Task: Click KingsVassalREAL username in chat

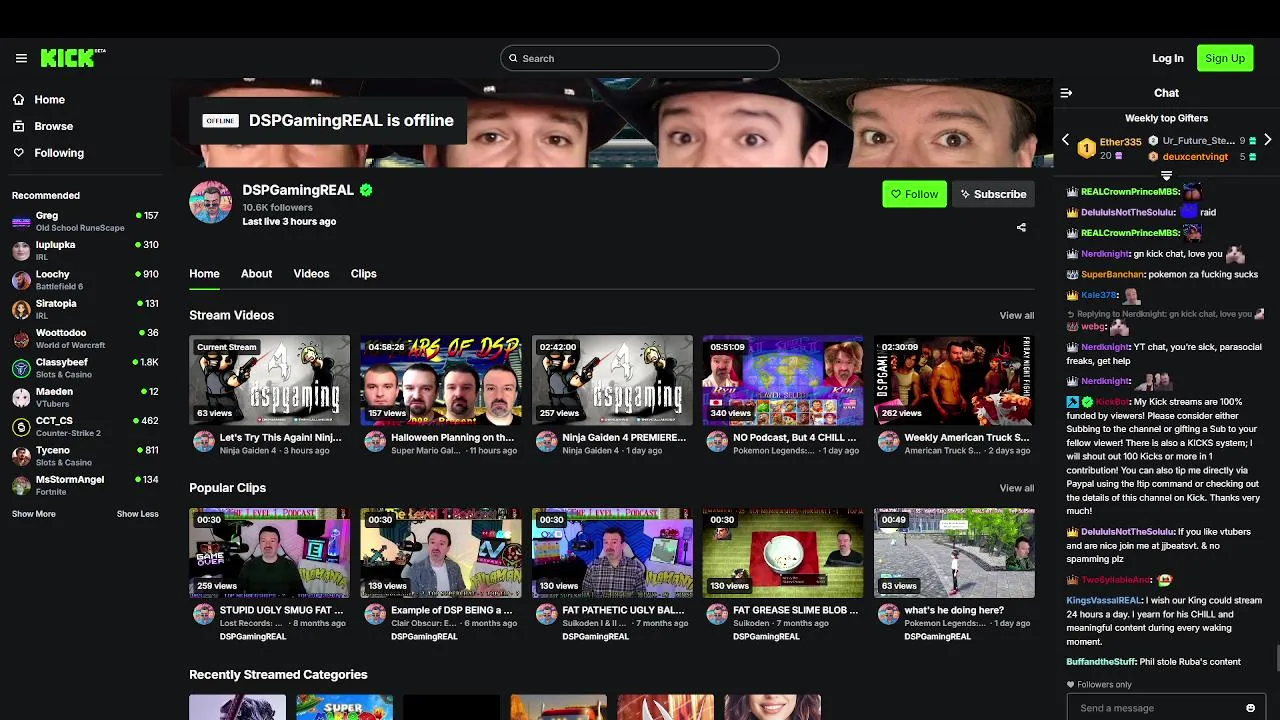Action: 1104,601
